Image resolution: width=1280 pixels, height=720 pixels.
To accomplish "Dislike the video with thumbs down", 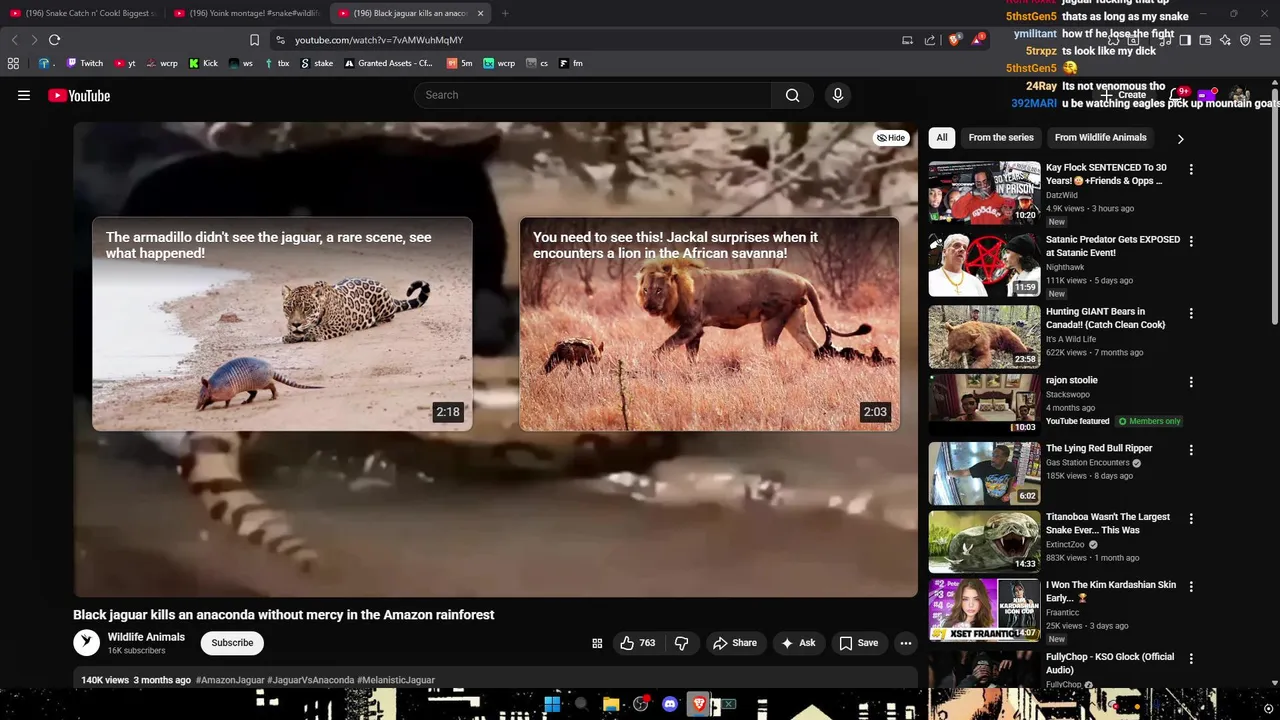I will pos(682,643).
